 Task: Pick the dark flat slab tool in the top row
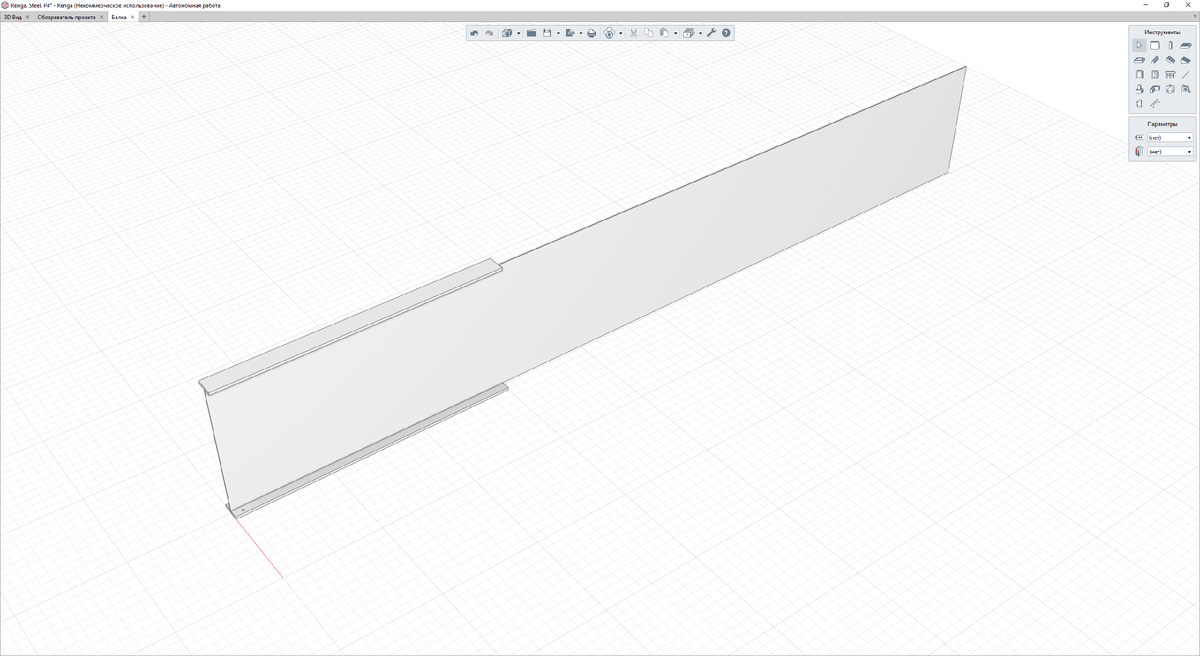1186,45
